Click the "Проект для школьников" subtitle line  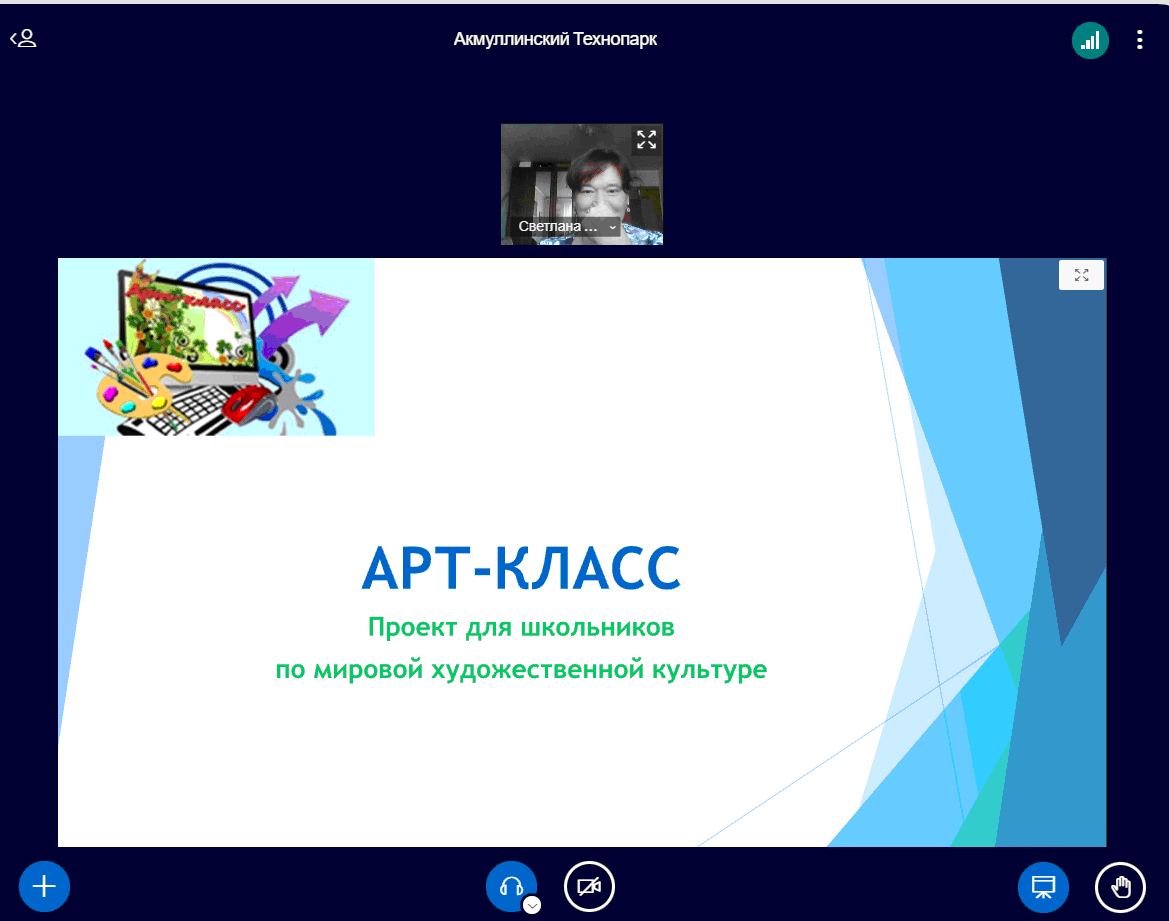click(521, 628)
